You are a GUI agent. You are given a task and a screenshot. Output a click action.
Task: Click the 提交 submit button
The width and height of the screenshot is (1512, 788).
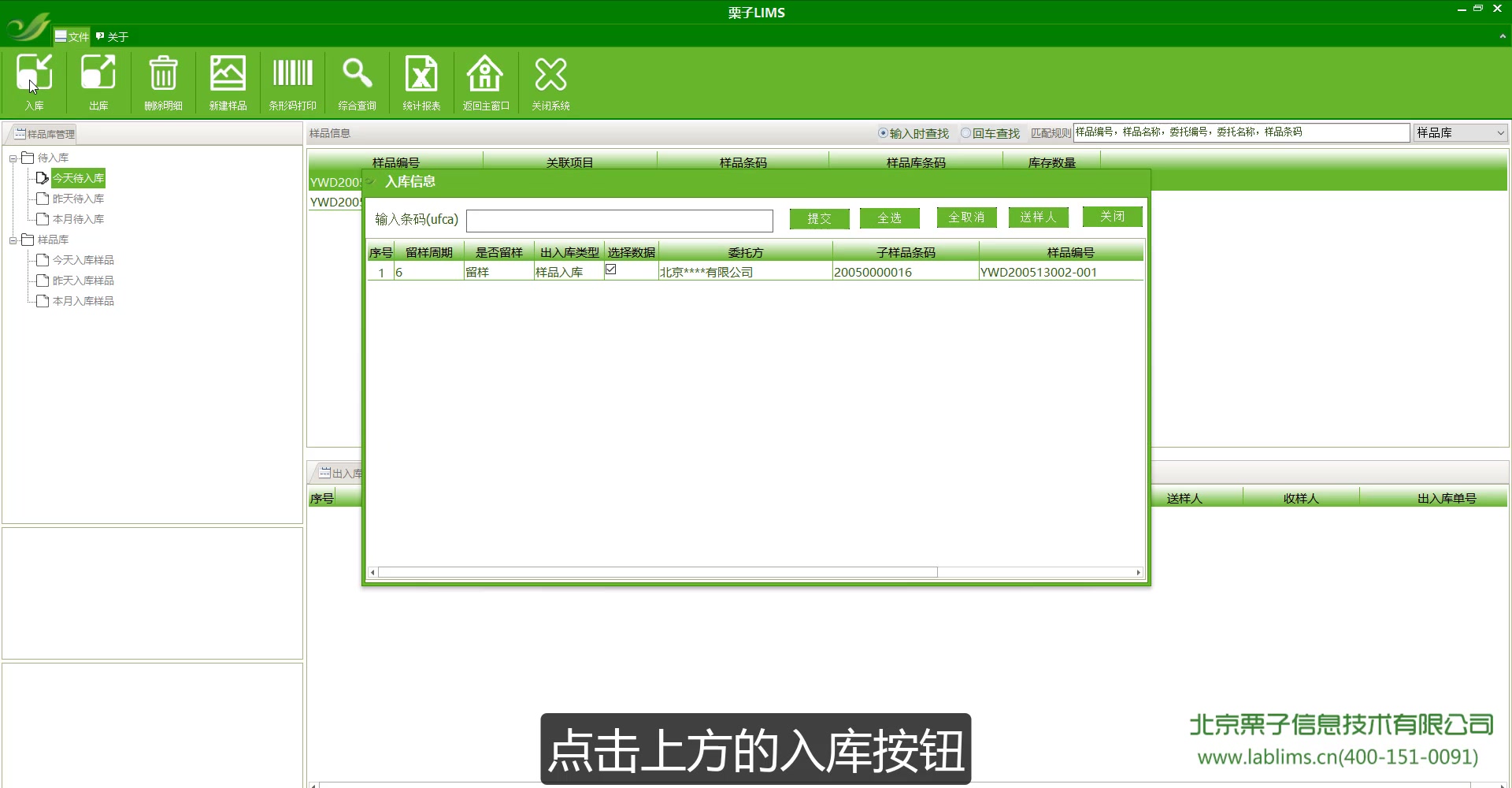[819, 219]
